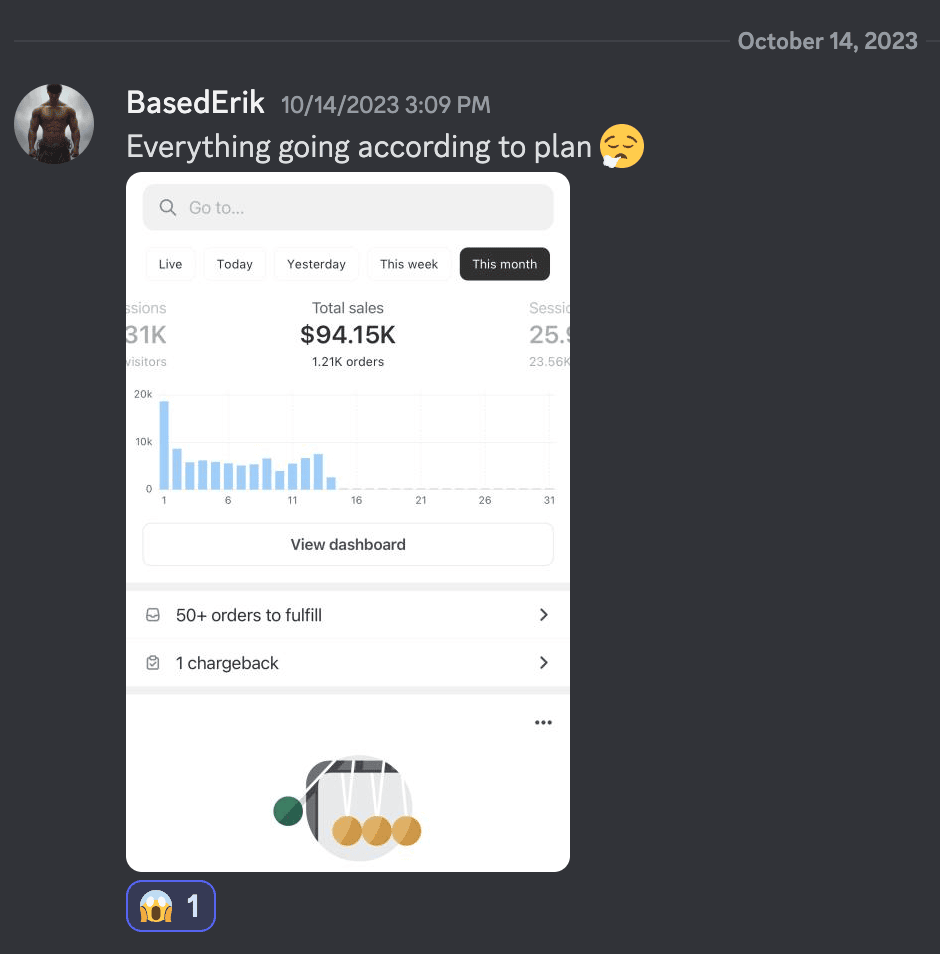940x954 pixels.
Task: Click the search magnifier icon
Action: click(168, 207)
